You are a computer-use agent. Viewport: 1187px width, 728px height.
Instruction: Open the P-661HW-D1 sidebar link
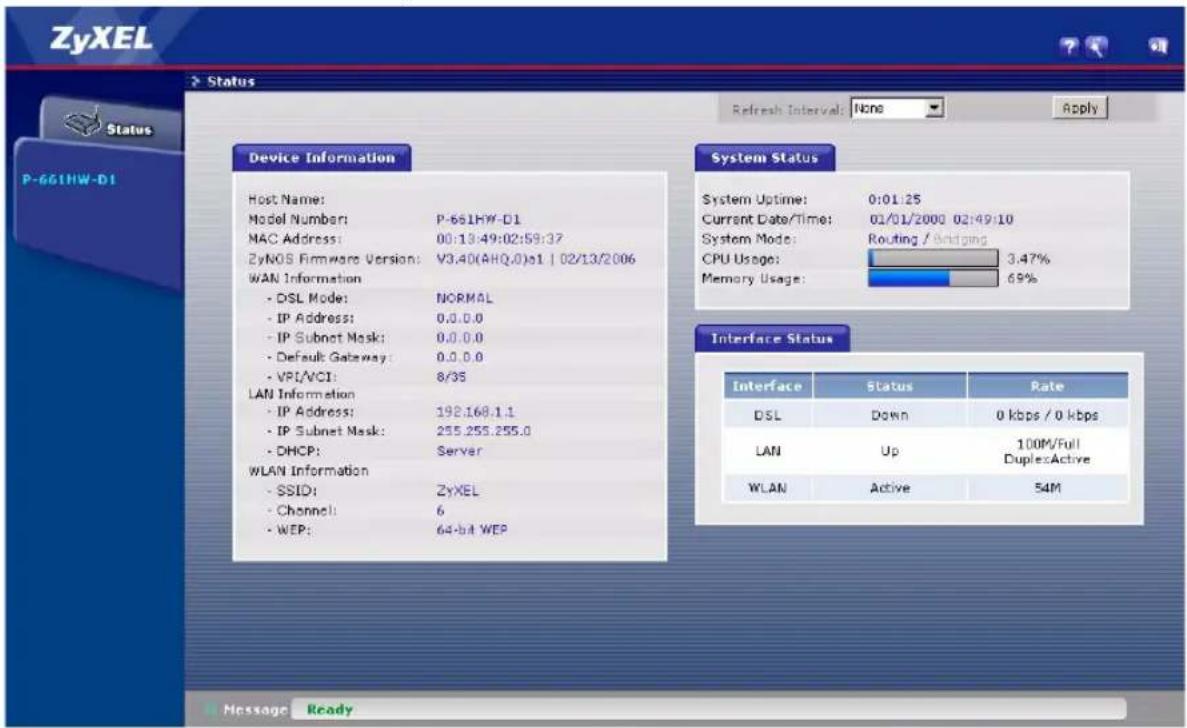pyautogui.click(x=69, y=180)
